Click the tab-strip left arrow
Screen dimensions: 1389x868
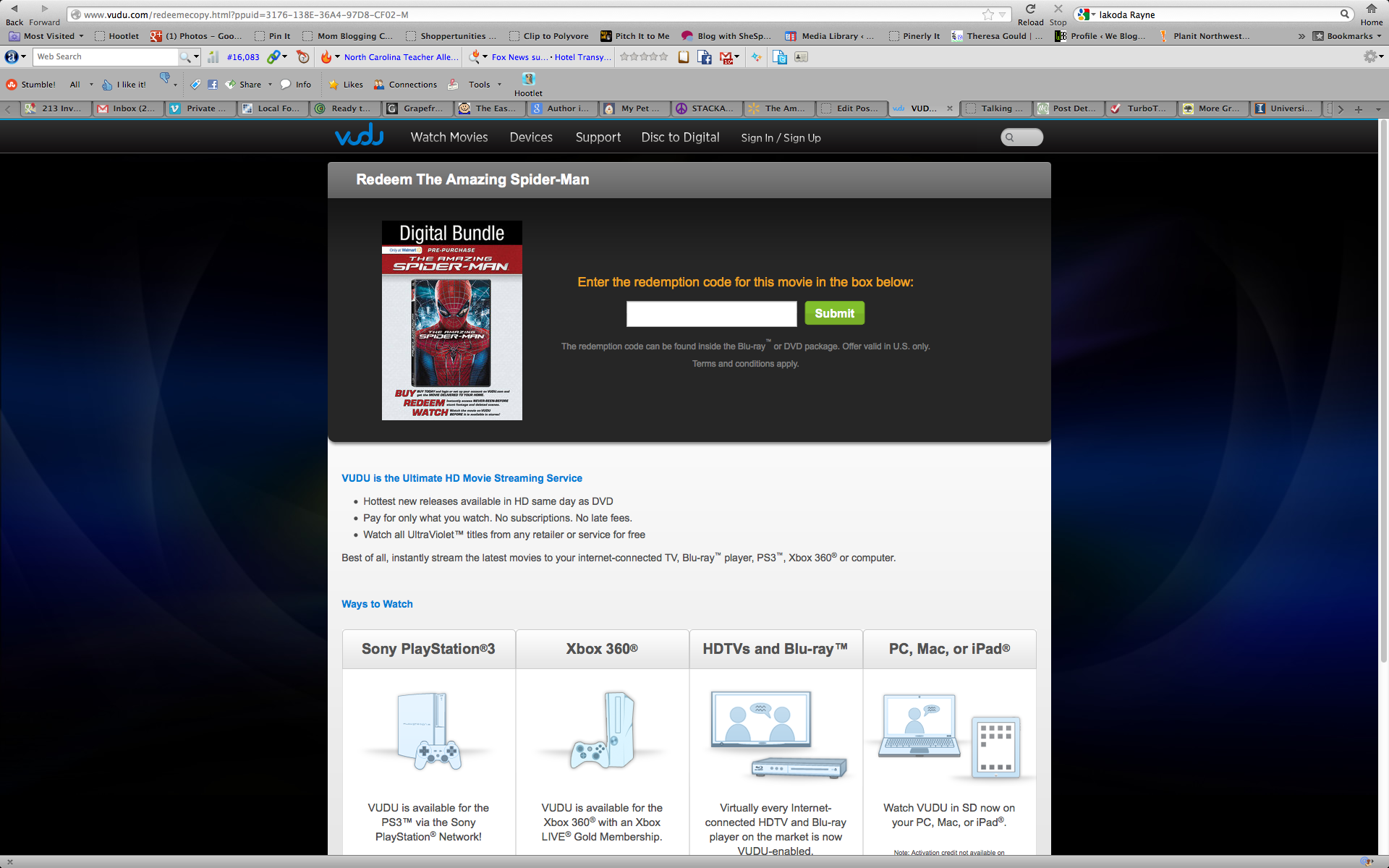[x=8, y=109]
